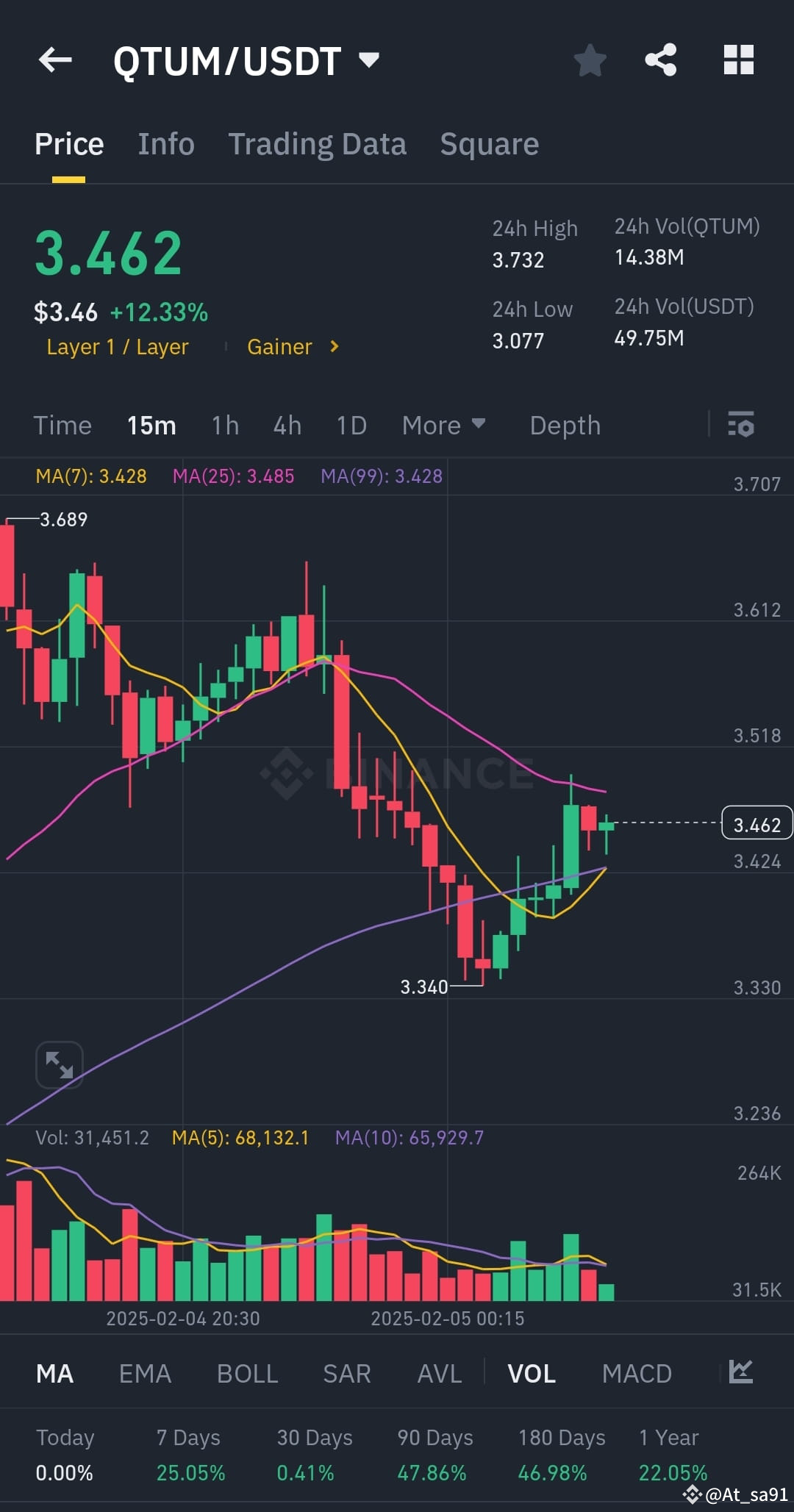Select the EMA indicator option
Screen dimensions: 794x1512
(144, 1373)
